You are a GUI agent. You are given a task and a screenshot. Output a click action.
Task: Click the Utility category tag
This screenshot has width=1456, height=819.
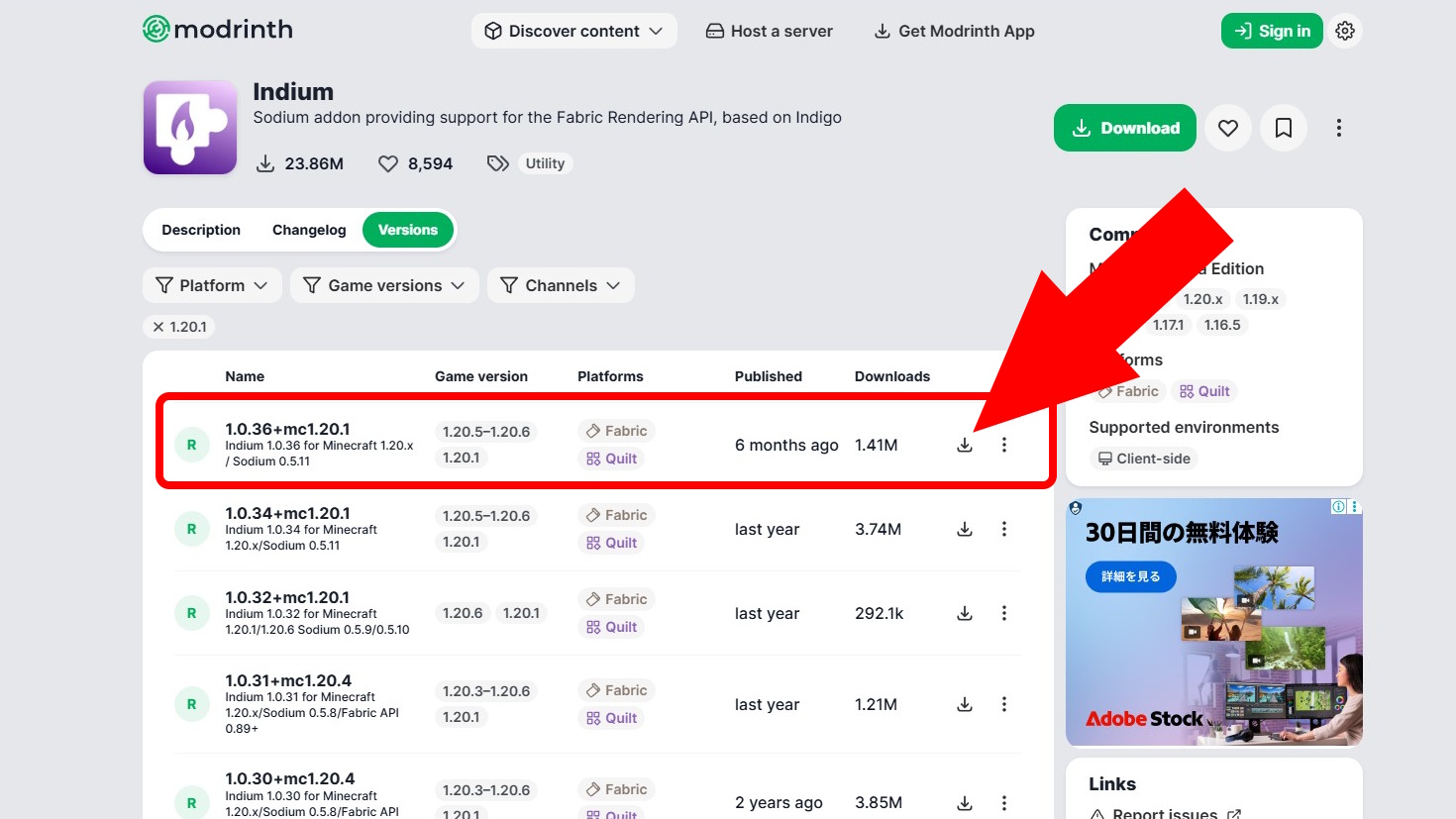coord(545,163)
